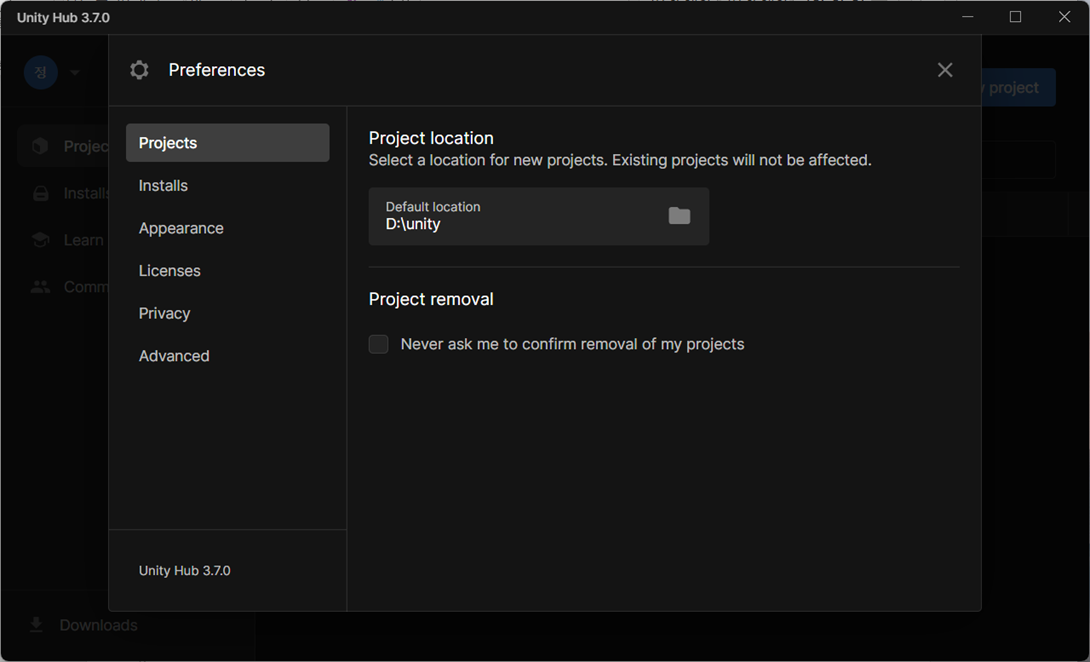Maximize the Unity Hub window
Viewport: 1090px width, 662px height.
[x=1016, y=17]
